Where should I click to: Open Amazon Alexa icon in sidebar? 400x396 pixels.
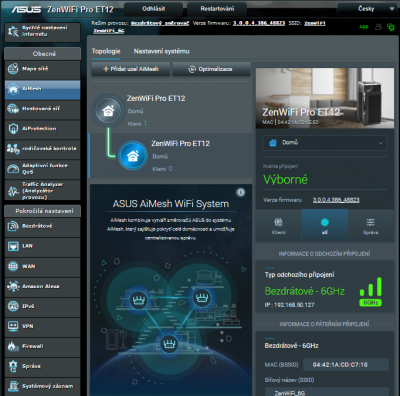coord(13,286)
